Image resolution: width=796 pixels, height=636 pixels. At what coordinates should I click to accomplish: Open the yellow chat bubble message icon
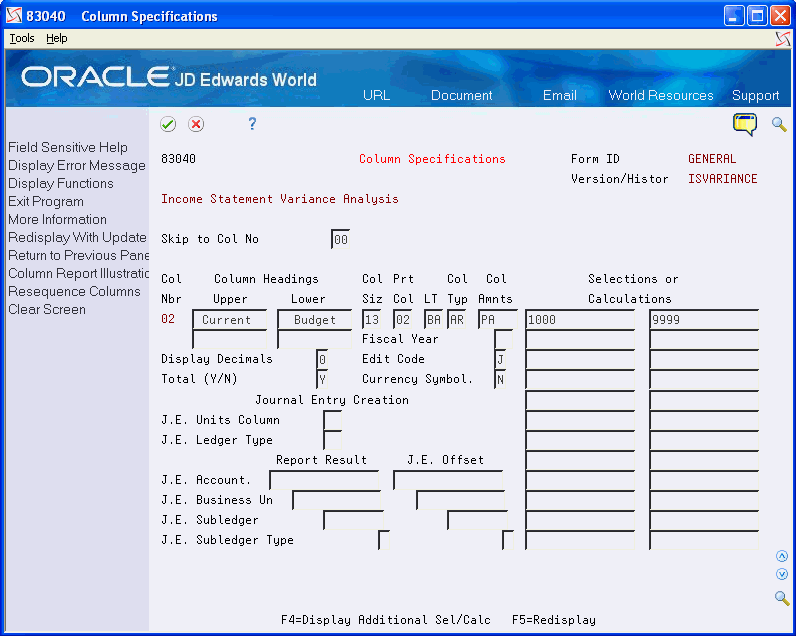[745, 124]
